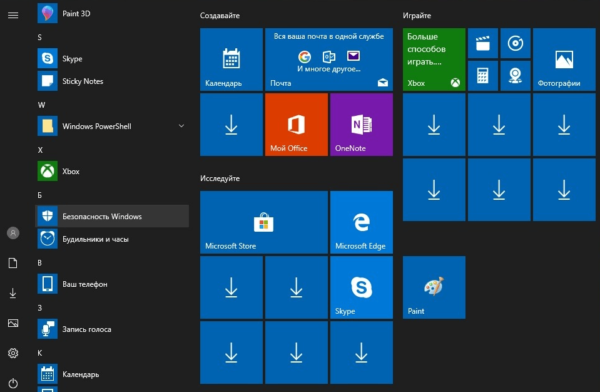Screen dimensions: 600x392
Task: Open the Calculator small tile
Action: coord(483,75)
